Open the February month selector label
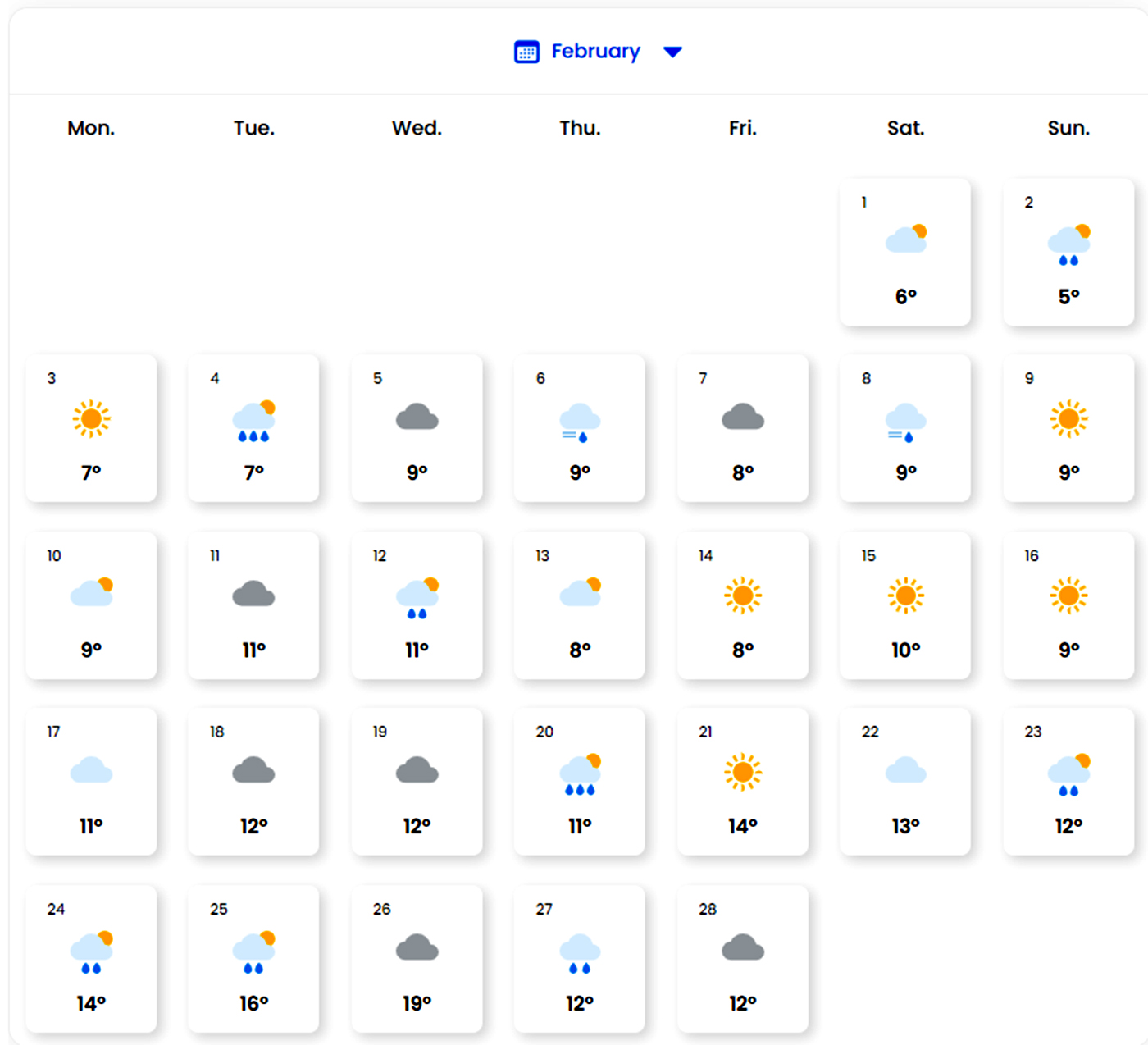The height and width of the screenshot is (1045, 1148). click(595, 52)
